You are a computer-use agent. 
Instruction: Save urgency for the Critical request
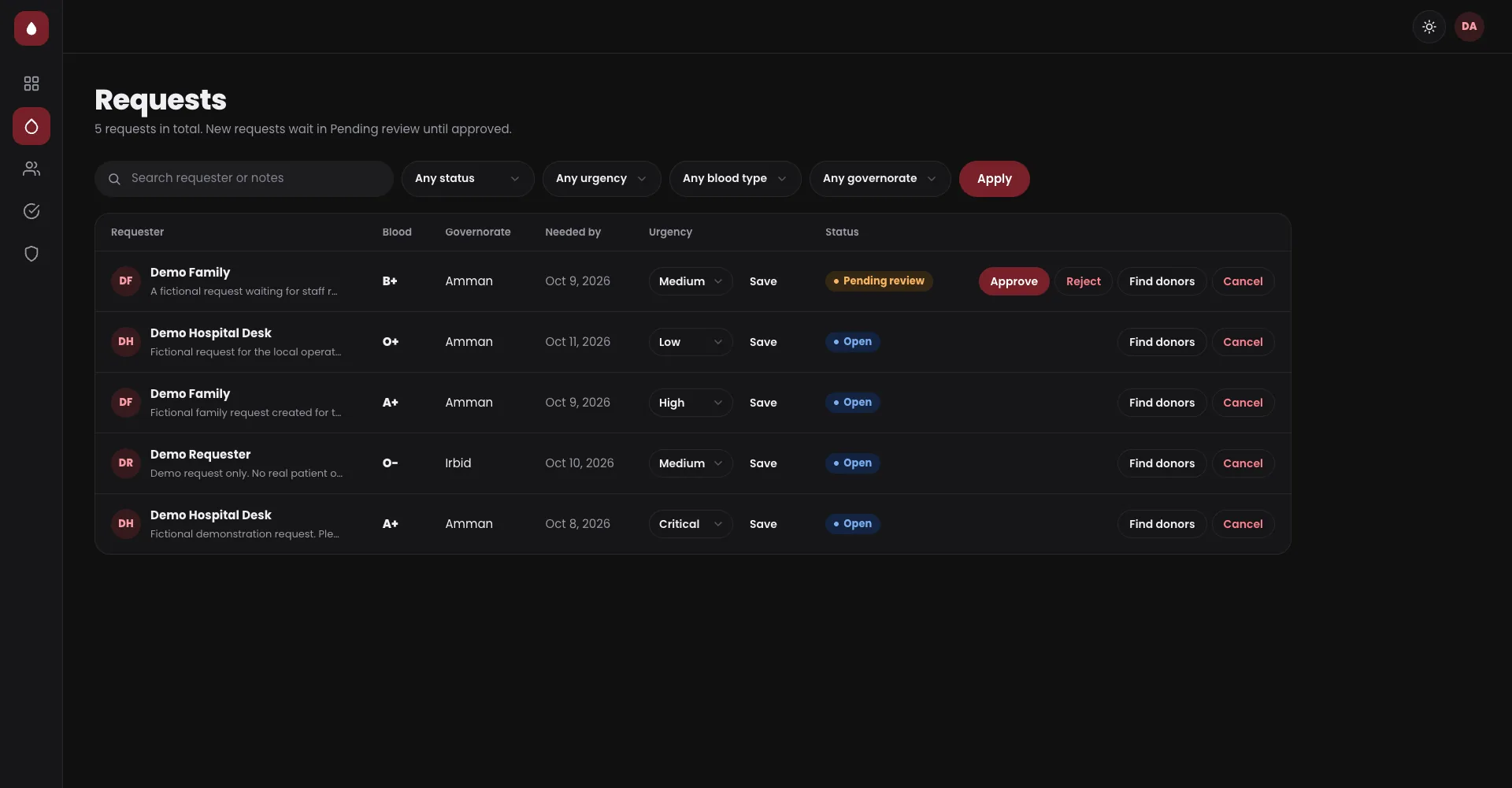point(763,524)
